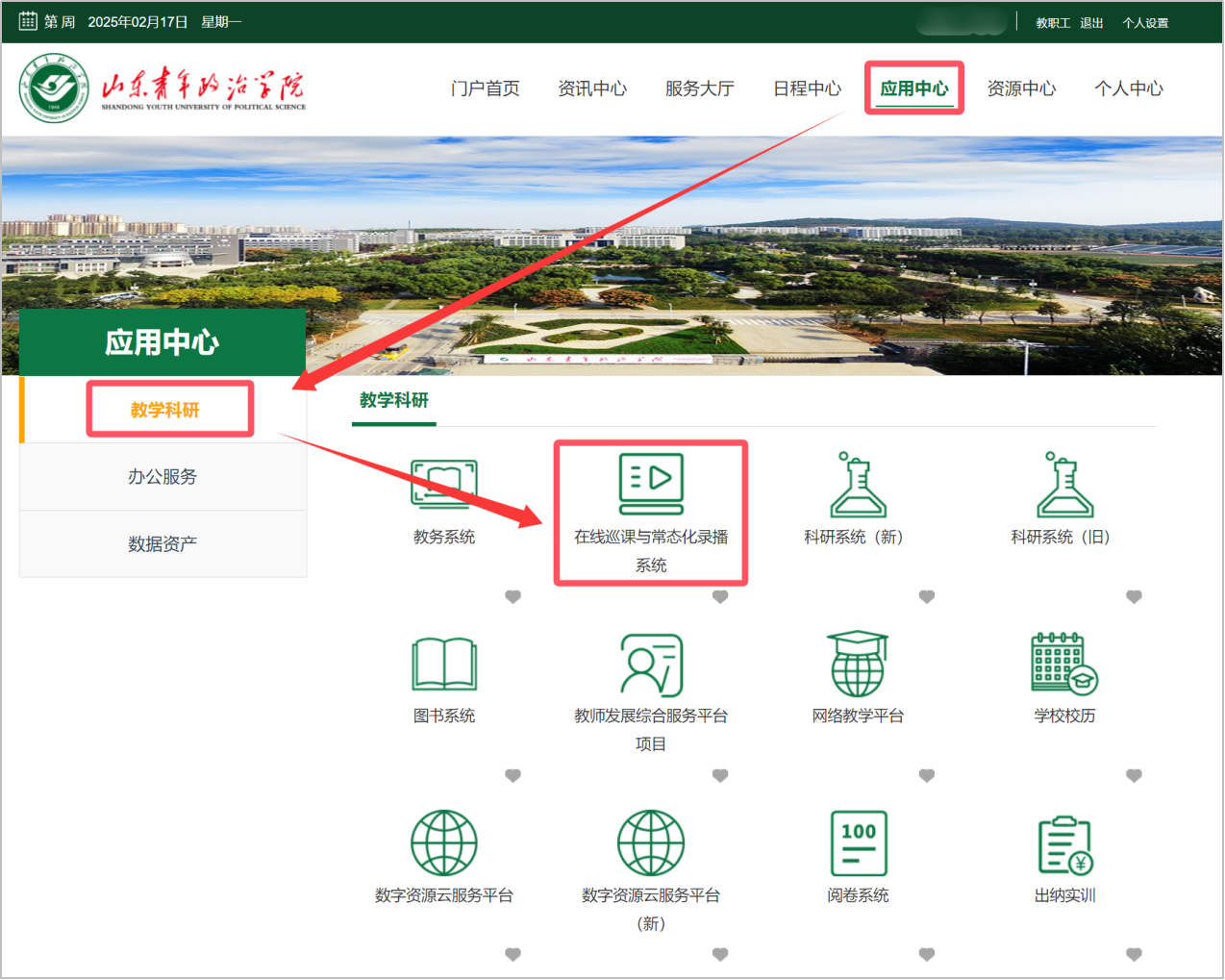The width and height of the screenshot is (1225, 980).
Task: Switch to the 服务大厅 navigation tab
Action: [699, 88]
